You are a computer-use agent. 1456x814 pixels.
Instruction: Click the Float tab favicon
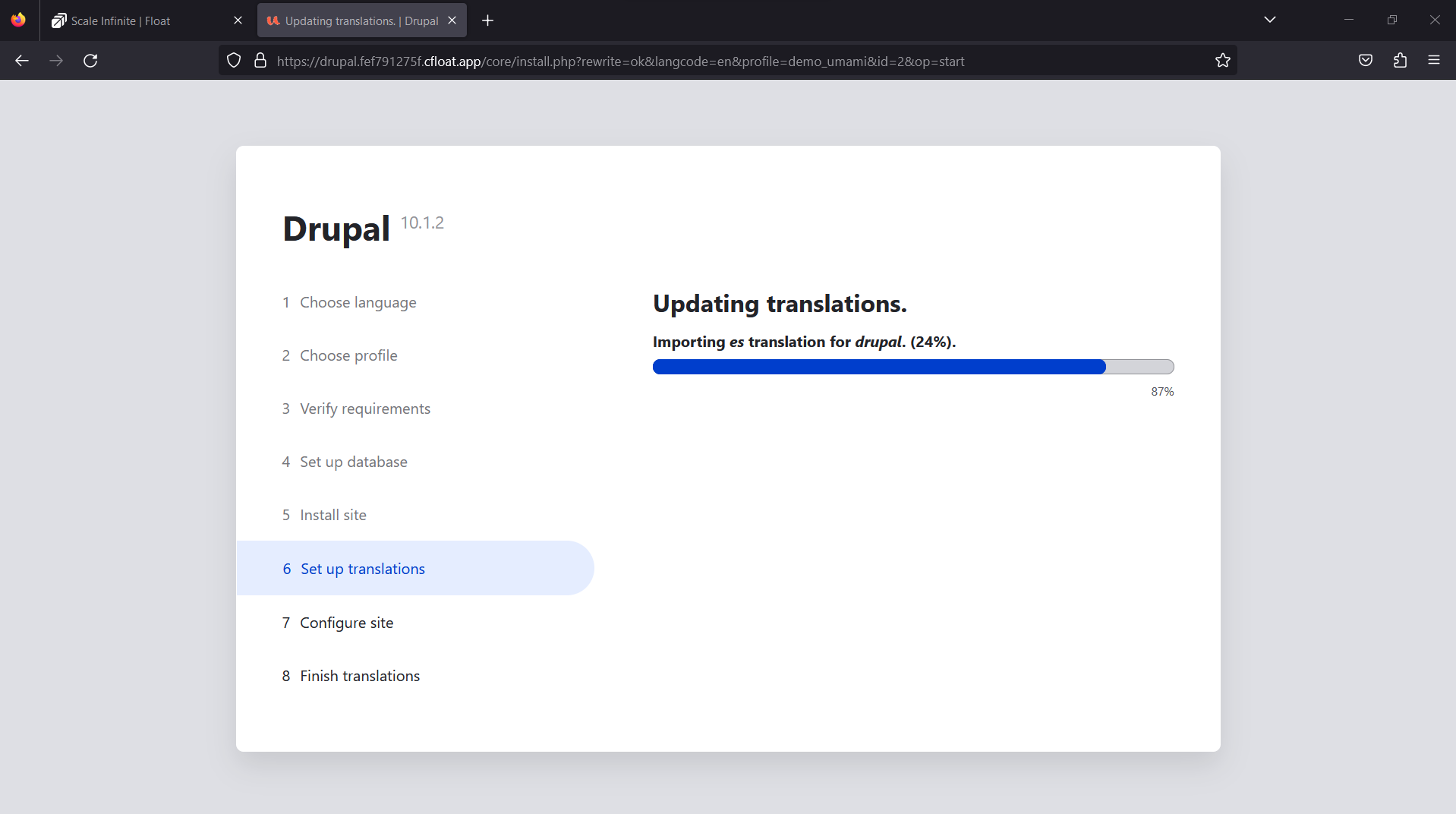(x=58, y=21)
